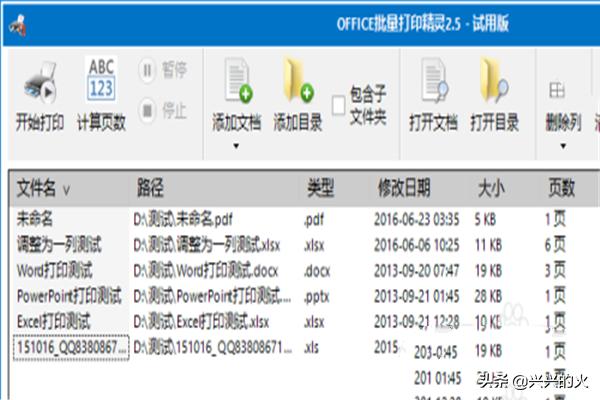Click the size cell 11 KB
Screen dimensions: 600x400
click(488, 245)
